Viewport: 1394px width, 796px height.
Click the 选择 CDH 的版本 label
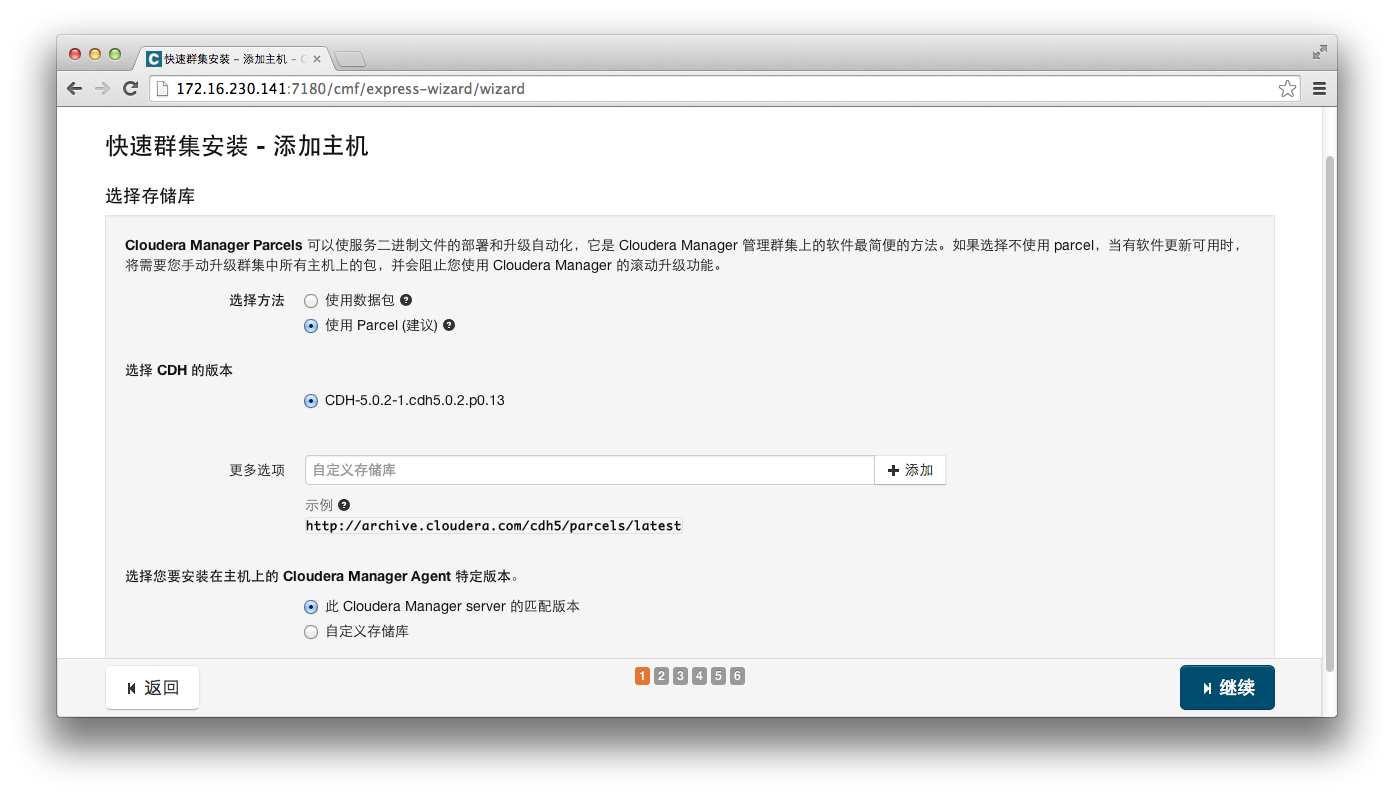179,370
